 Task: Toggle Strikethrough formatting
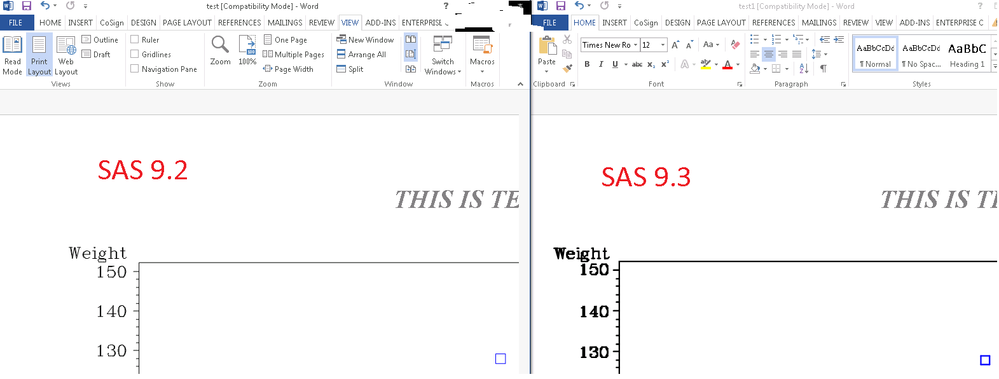tap(637, 64)
